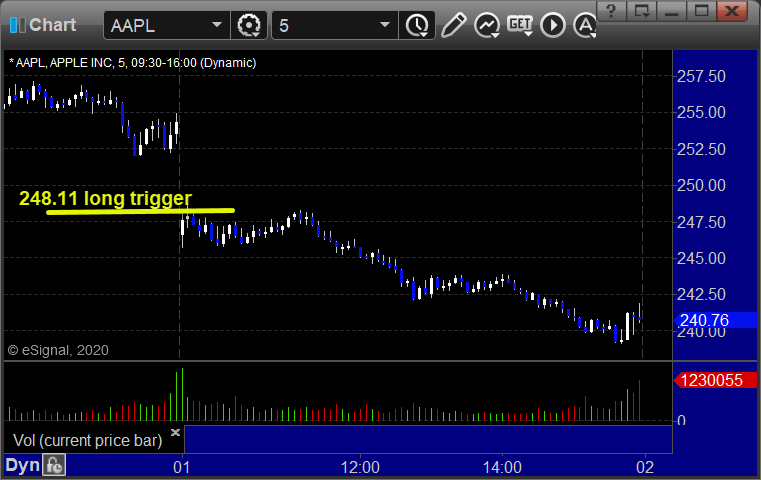Open the help question mark button

(x=611, y=10)
